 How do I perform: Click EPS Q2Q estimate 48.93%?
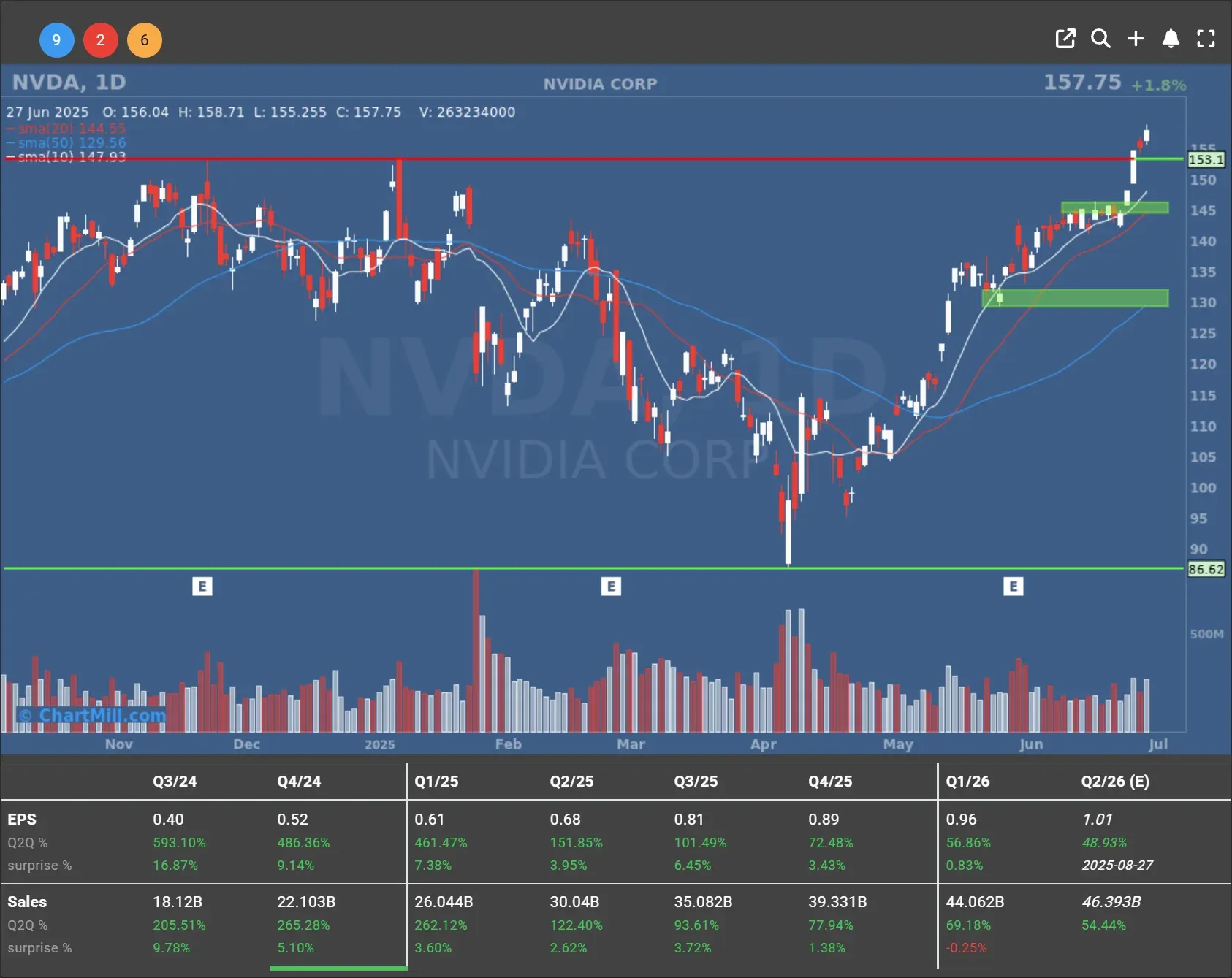1104,843
